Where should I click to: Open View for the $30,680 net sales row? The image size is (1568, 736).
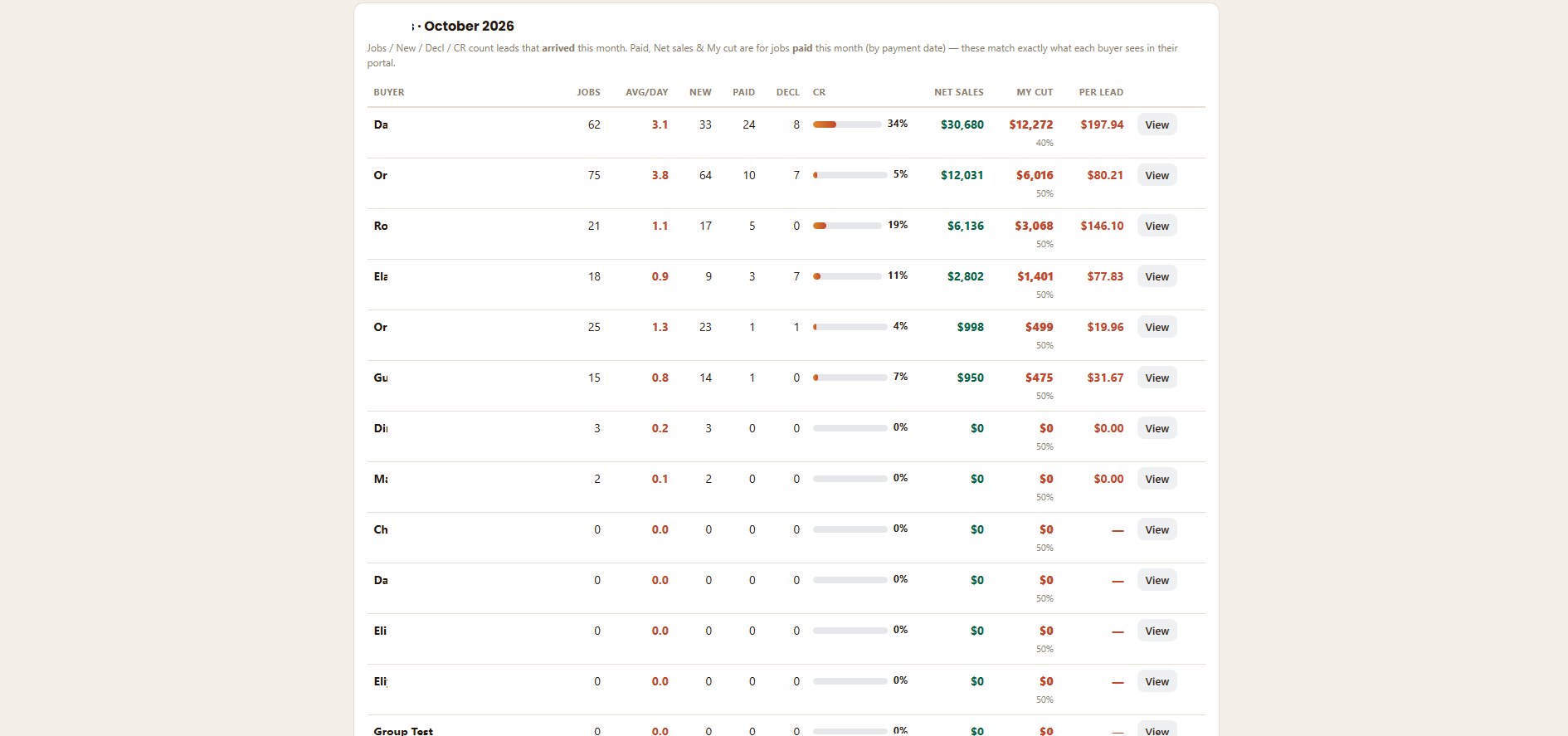(x=1157, y=124)
